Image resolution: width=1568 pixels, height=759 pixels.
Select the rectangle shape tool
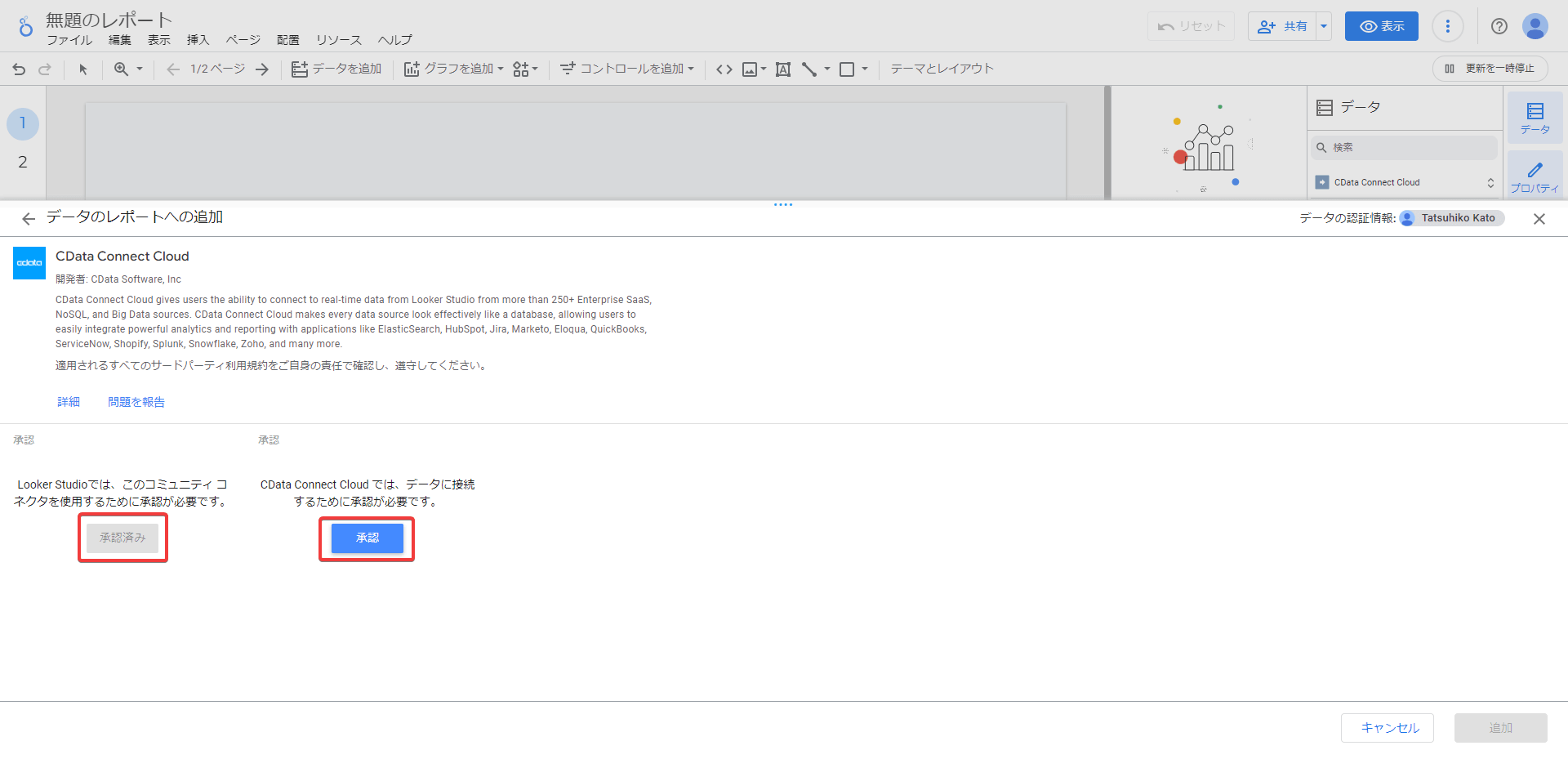tap(847, 69)
